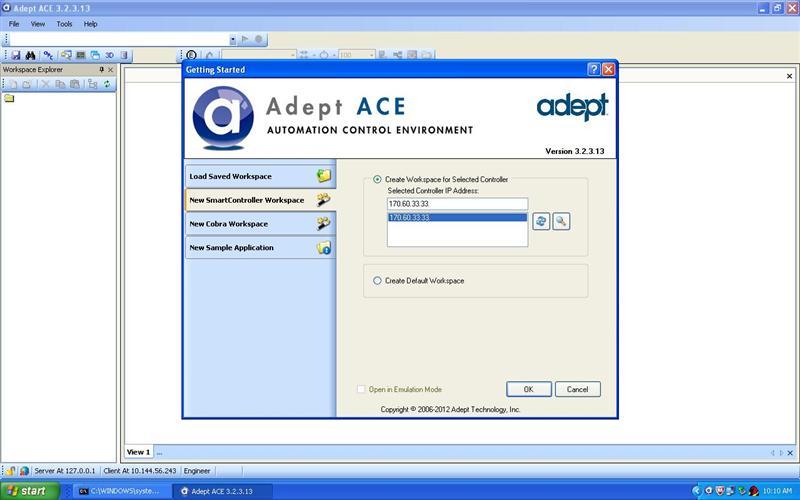800x500 pixels.
Task: Pin the Workspace Explorer panel
Action: [x=101, y=69]
